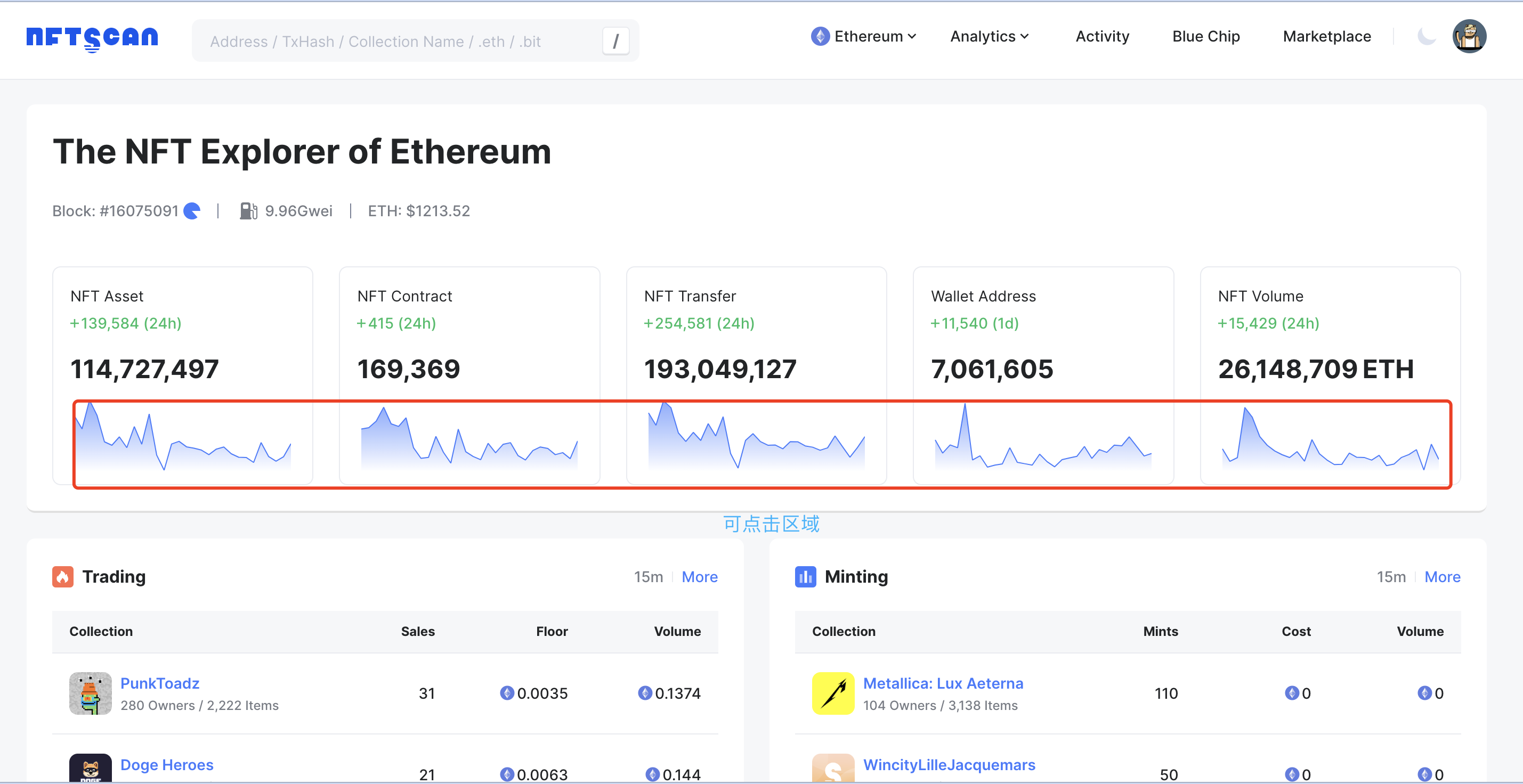Open the Activity page
Screen dimensions: 1523x784
(x=1102, y=36)
